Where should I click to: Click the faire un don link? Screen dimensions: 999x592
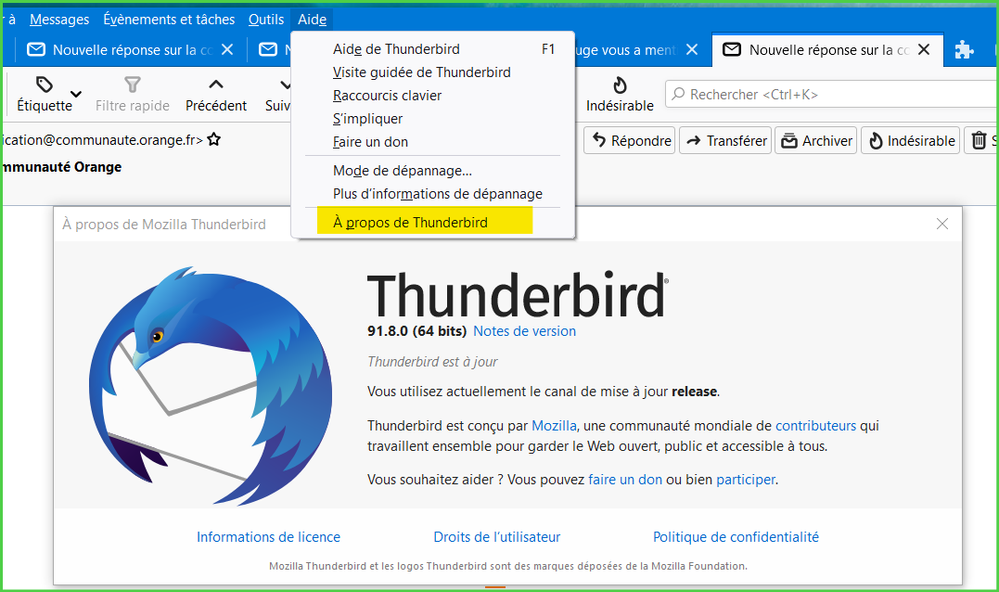(x=625, y=479)
